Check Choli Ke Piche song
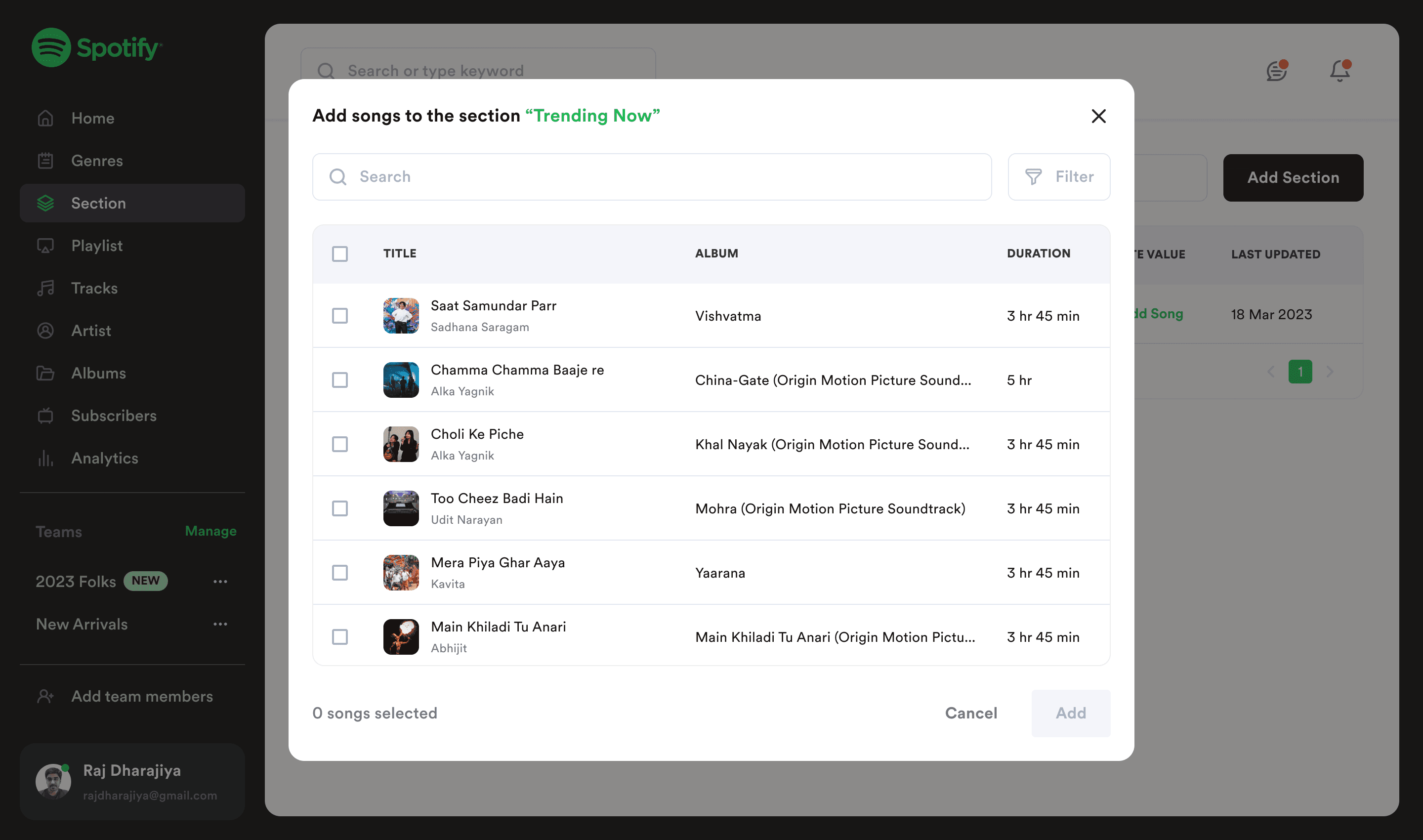This screenshot has height=840, width=1423. point(339,444)
